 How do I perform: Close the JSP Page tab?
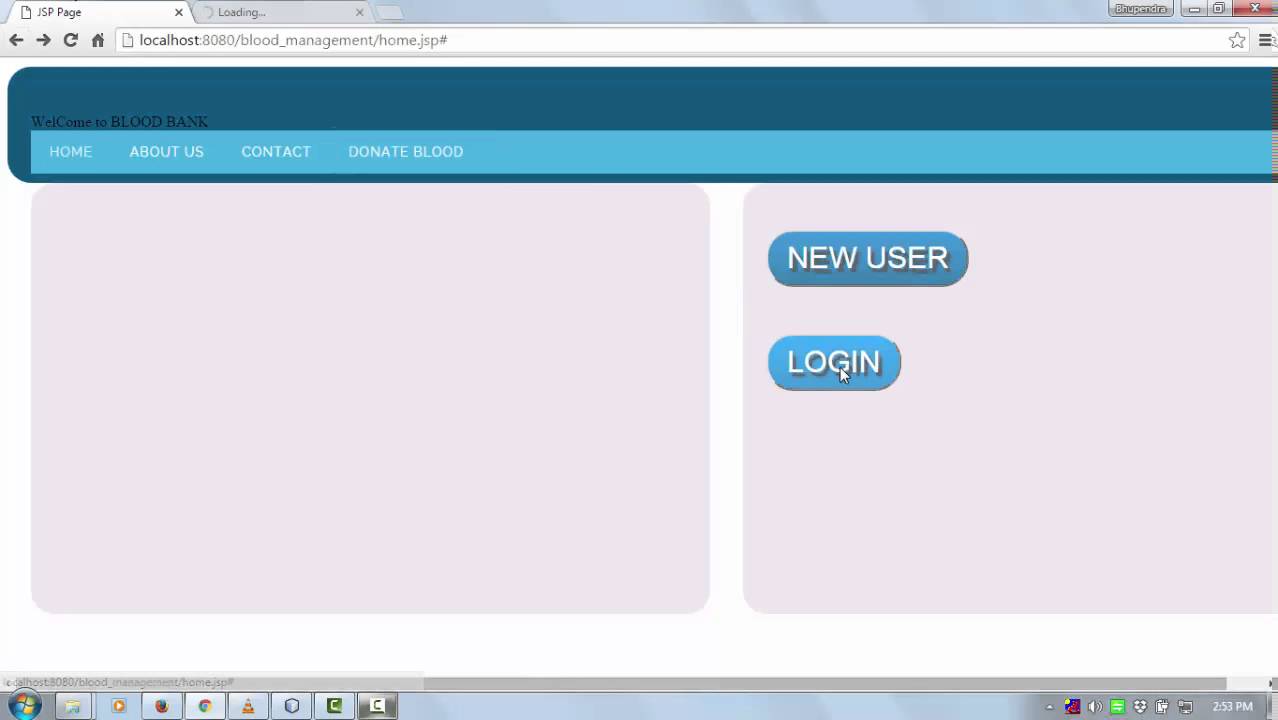pos(179,12)
